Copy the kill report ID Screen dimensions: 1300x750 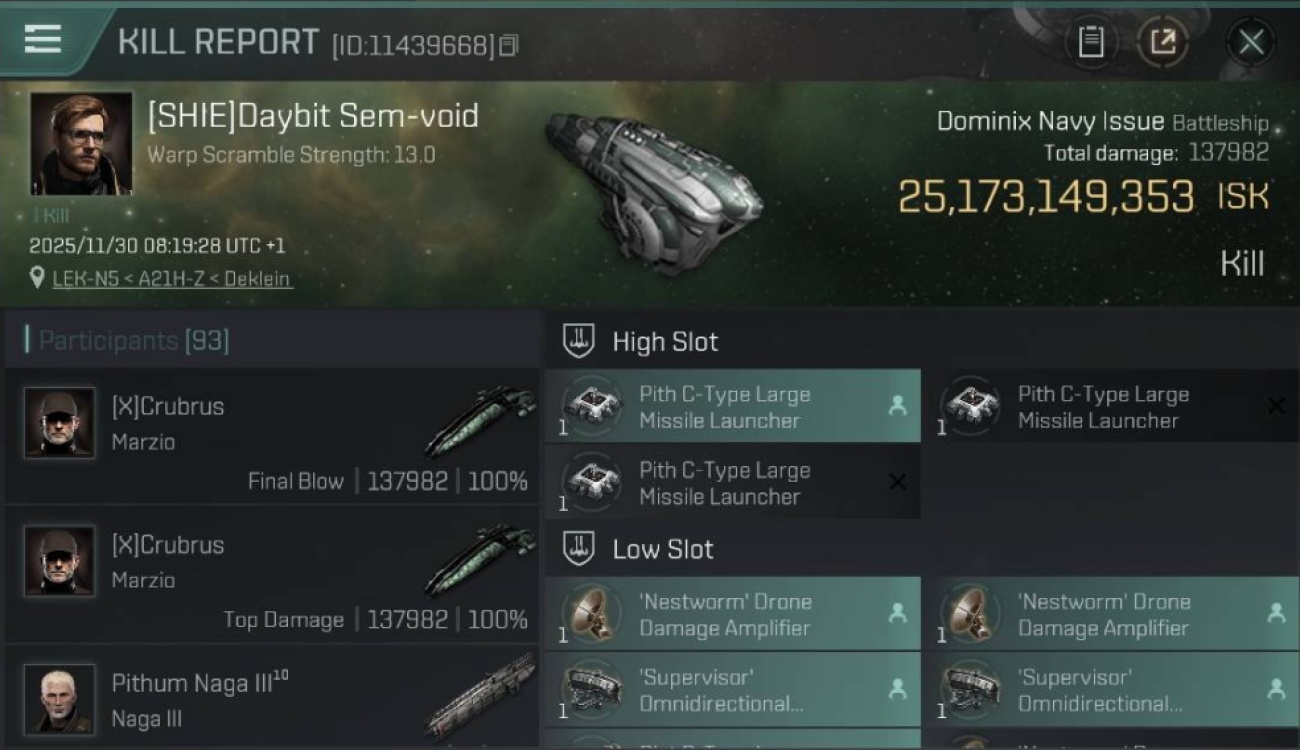click(509, 45)
